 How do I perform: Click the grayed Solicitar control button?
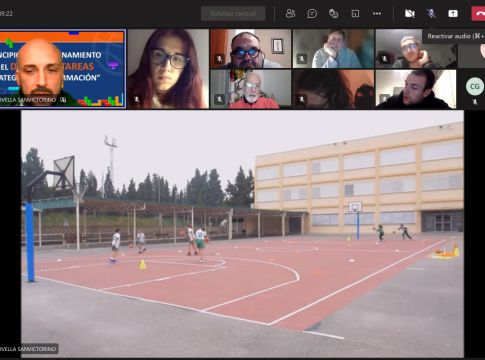[233, 14]
